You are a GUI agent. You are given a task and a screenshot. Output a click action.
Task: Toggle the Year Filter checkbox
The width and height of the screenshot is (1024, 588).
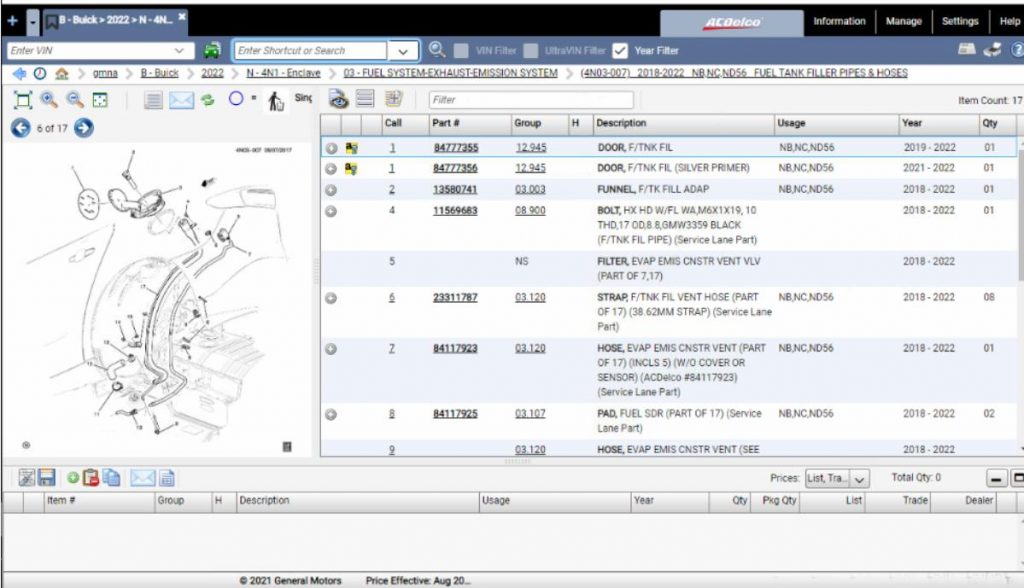pyautogui.click(x=620, y=50)
